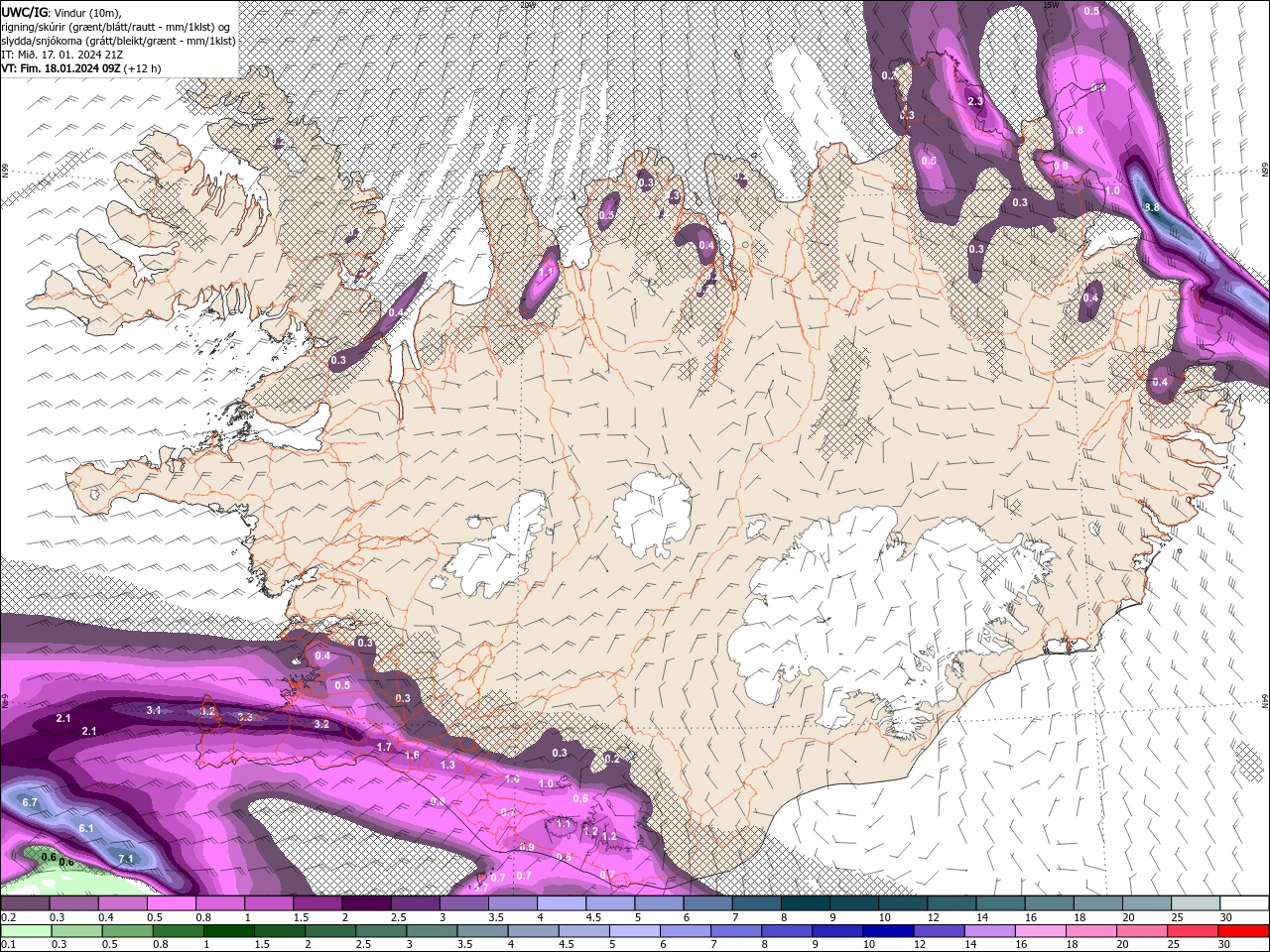Click the 'slydda/snjókoma' legend description line
1270x952 pixels.
(118, 41)
